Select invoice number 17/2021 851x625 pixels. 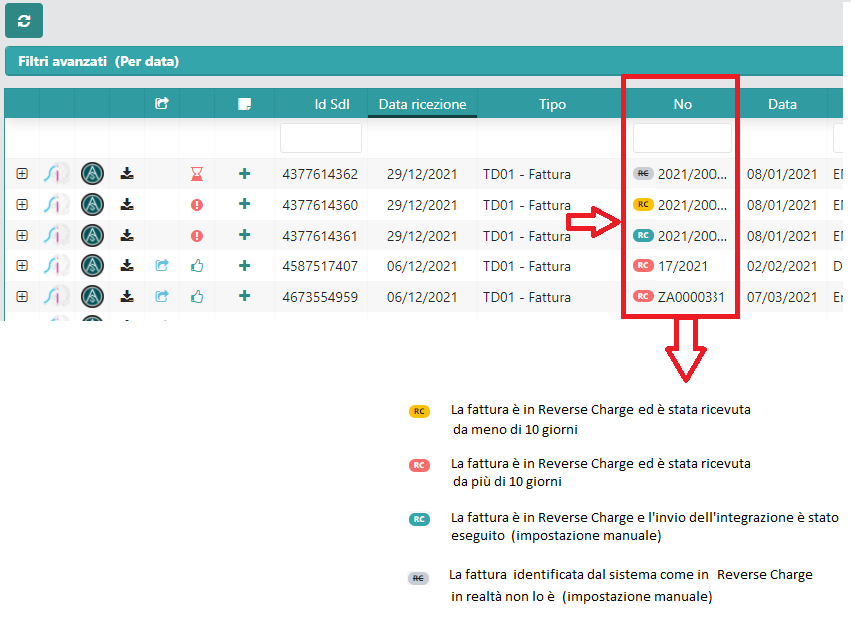[683, 266]
